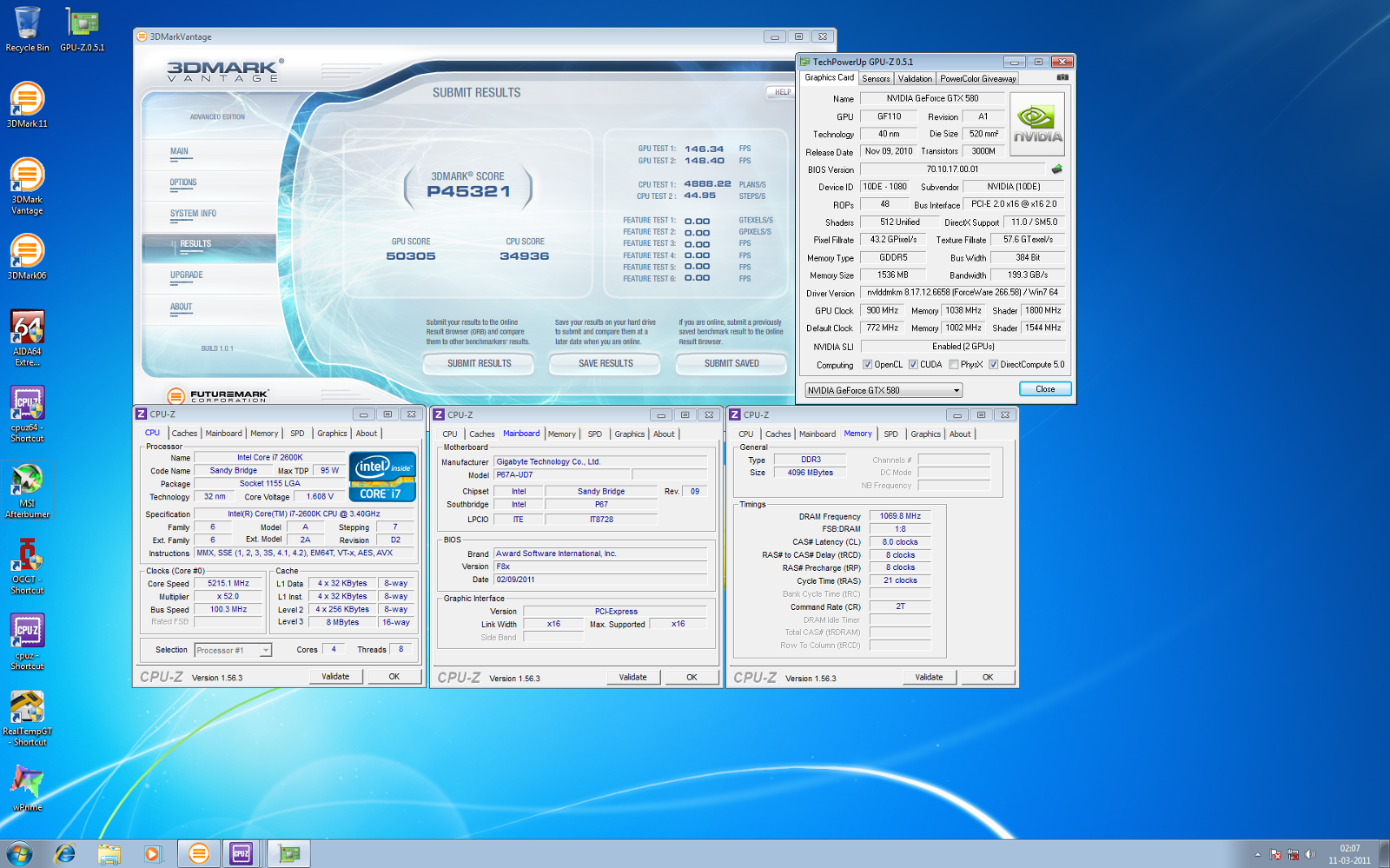Click the SUBMIT RESULTS button
The image size is (1390, 868).
coord(480,363)
